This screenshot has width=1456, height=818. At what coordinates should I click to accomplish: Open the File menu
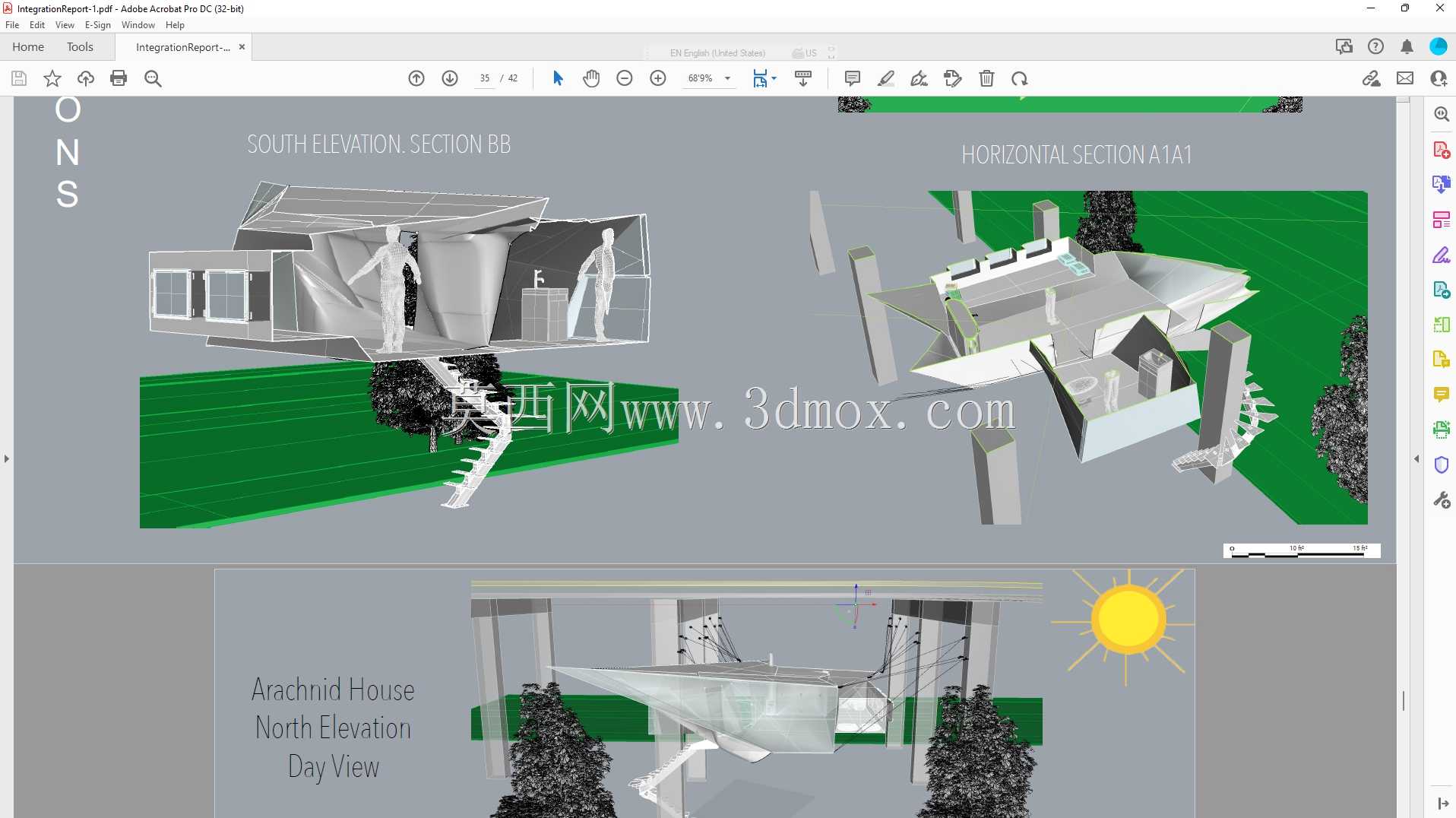pos(12,25)
